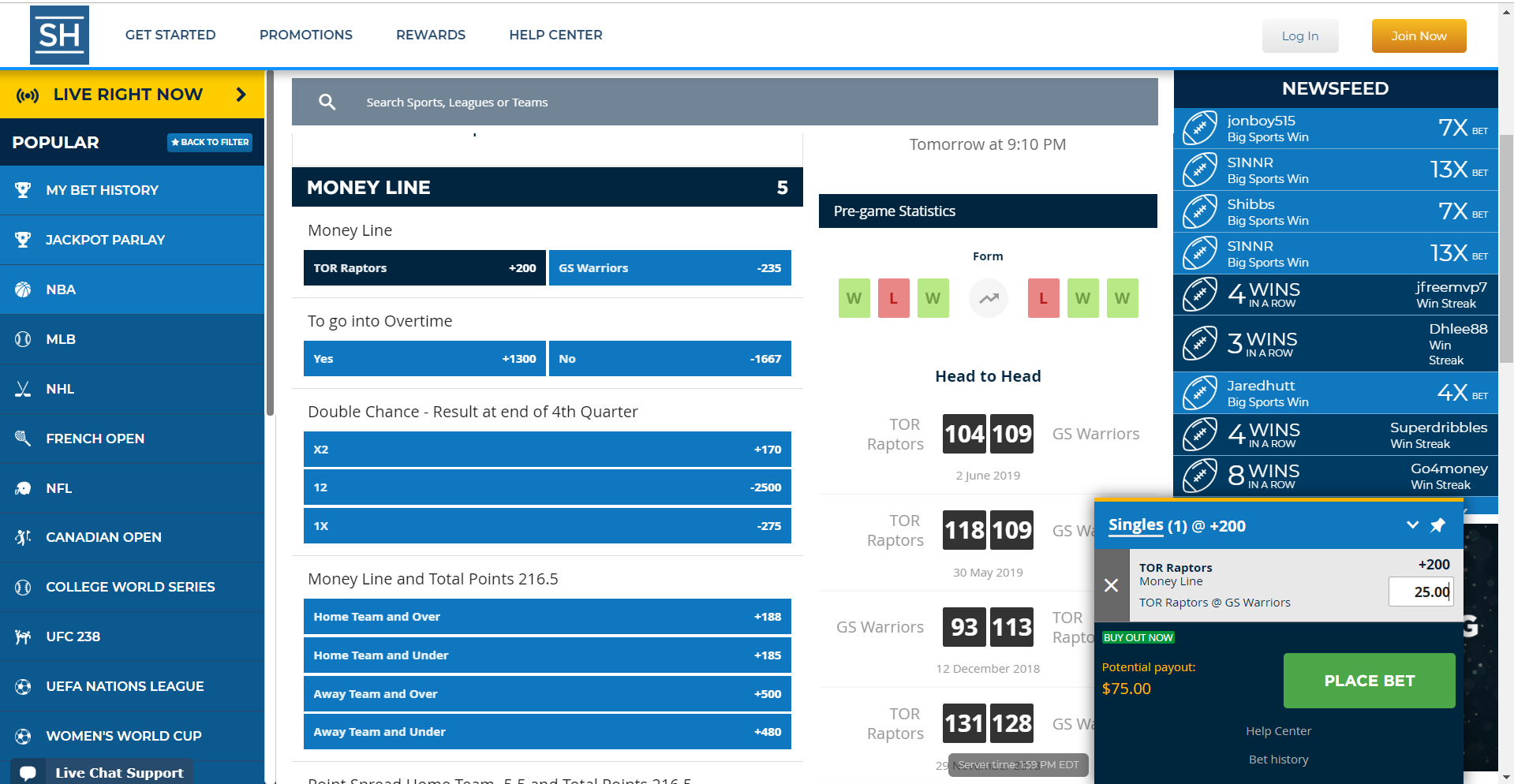Click the NHL hockey stick icon

click(23, 389)
